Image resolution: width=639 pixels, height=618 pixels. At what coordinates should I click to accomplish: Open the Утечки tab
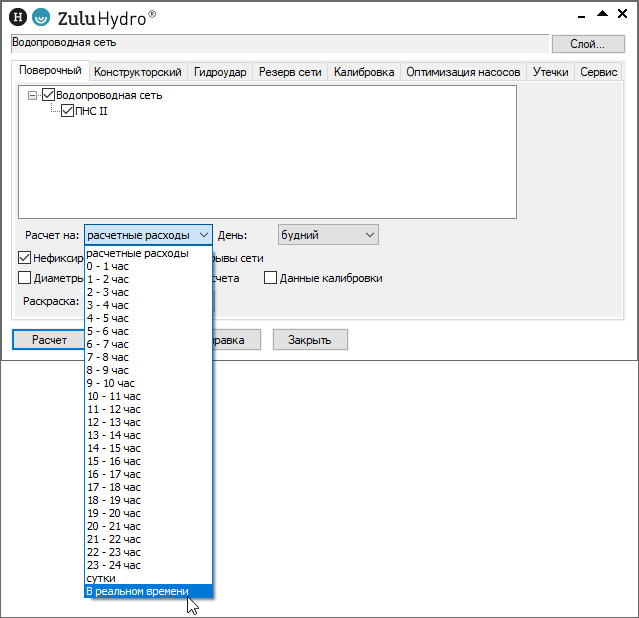pyautogui.click(x=550, y=72)
